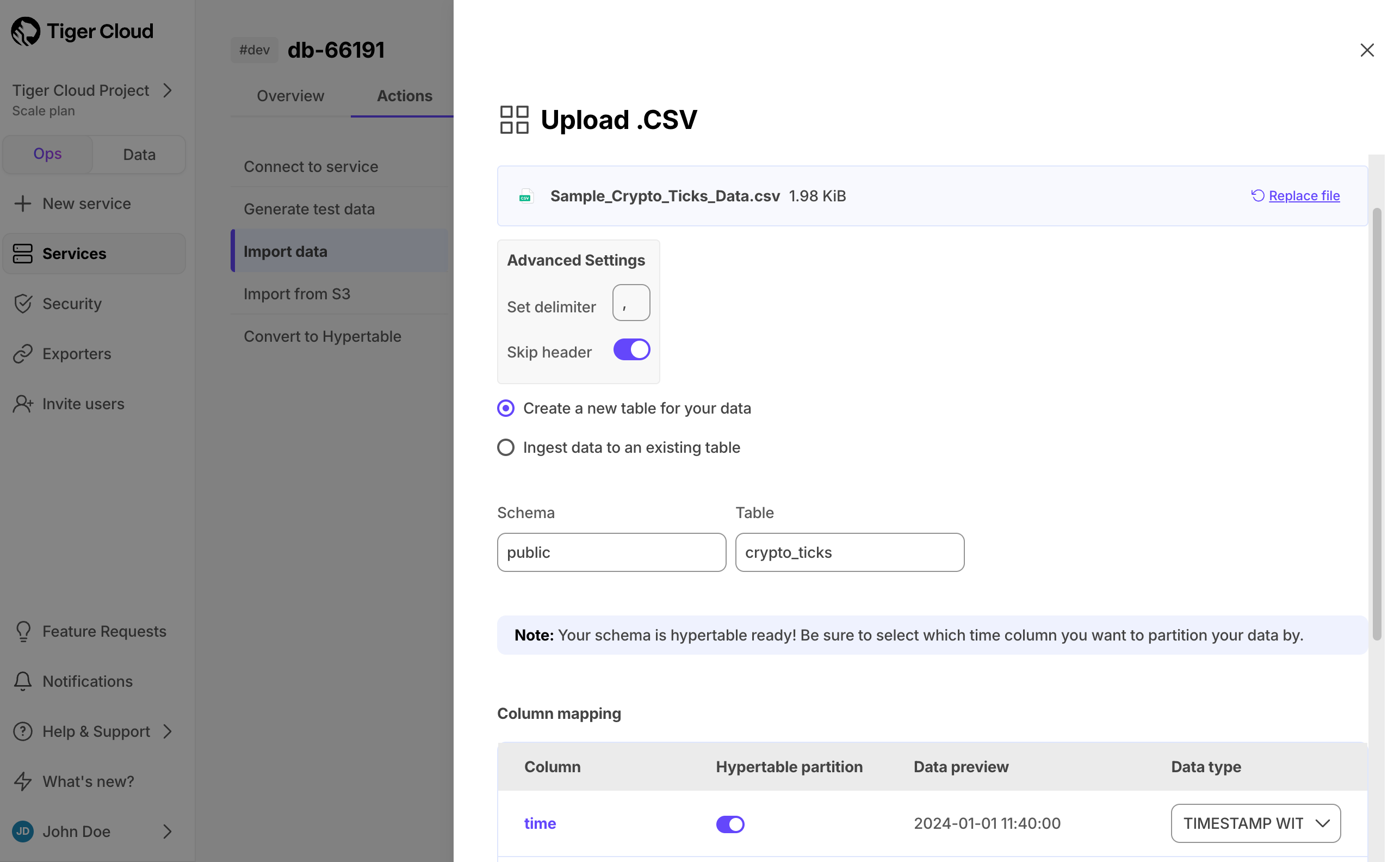Click the New service button
The width and height of the screenshot is (1400, 862).
[x=86, y=204]
